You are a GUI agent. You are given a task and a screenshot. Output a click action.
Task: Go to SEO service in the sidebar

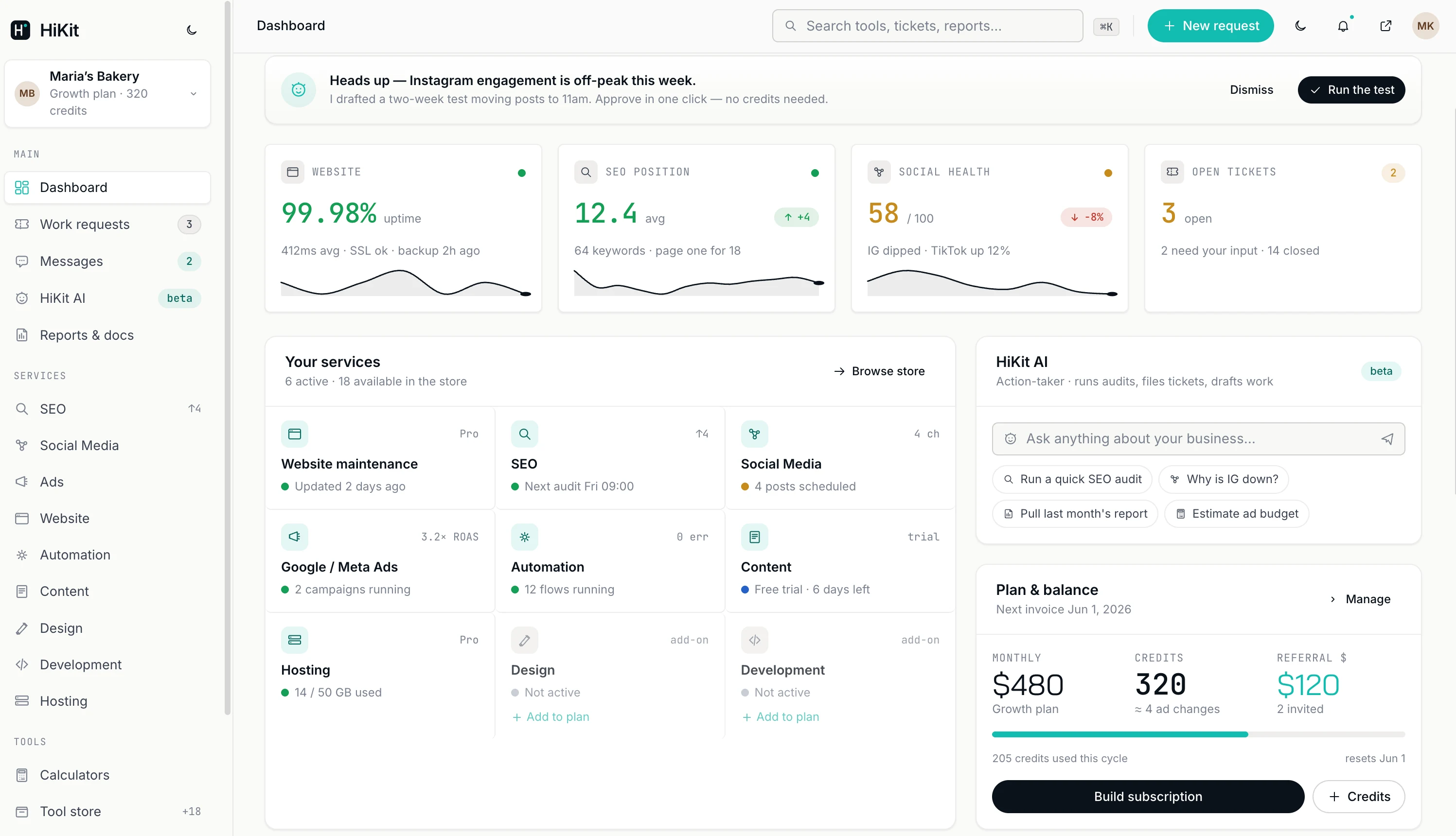click(x=107, y=409)
